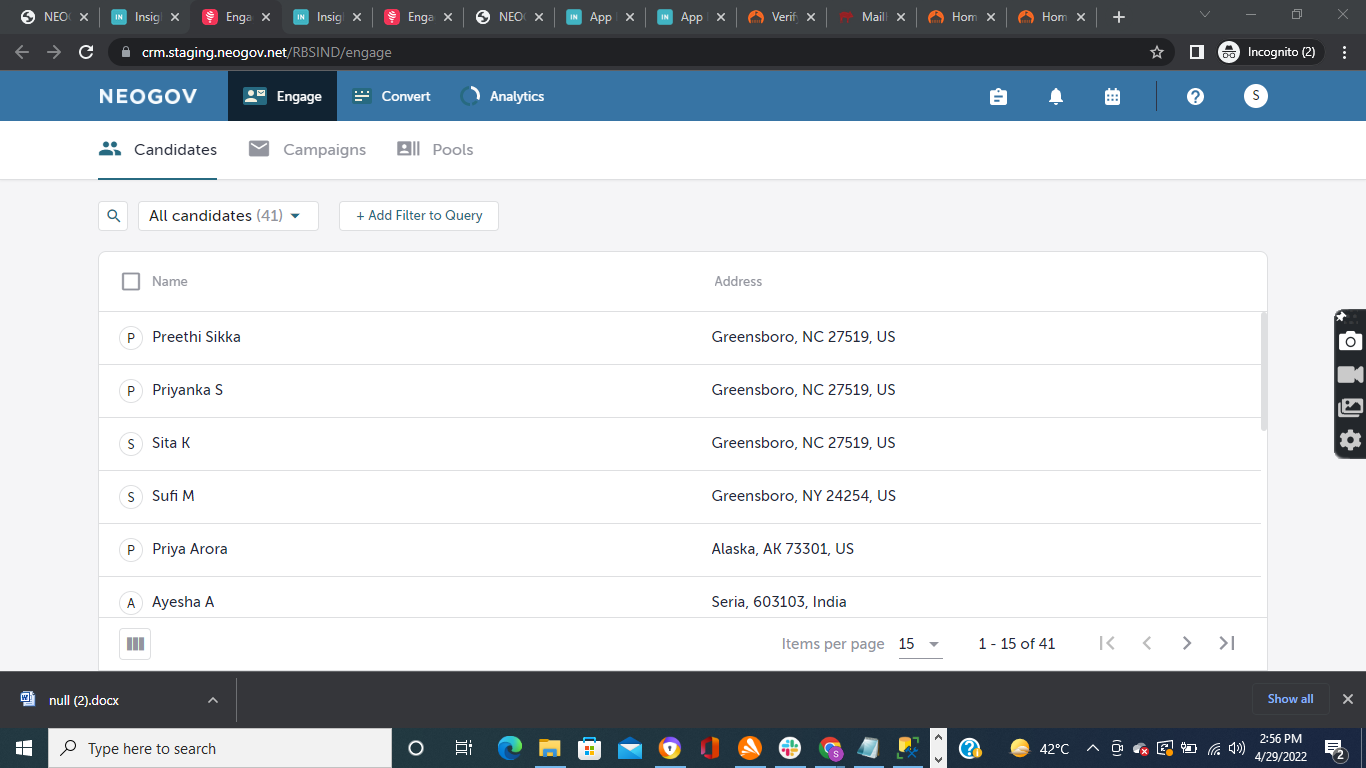Open the help question mark icon
Image resolution: width=1366 pixels, height=768 pixels.
(x=1195, y=96)
